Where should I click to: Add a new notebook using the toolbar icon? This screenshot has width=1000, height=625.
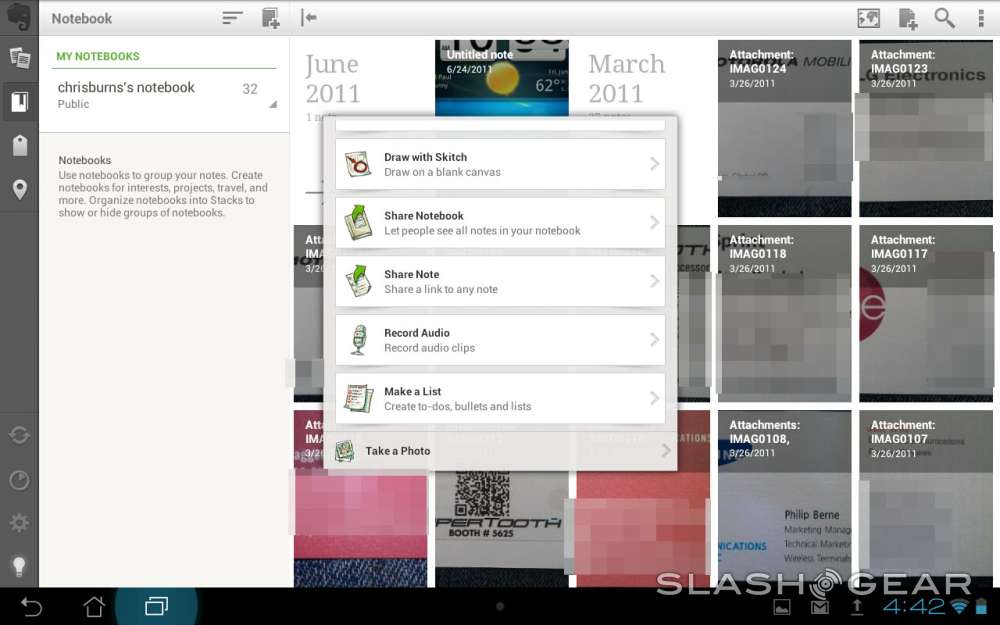tap(270, 18)
